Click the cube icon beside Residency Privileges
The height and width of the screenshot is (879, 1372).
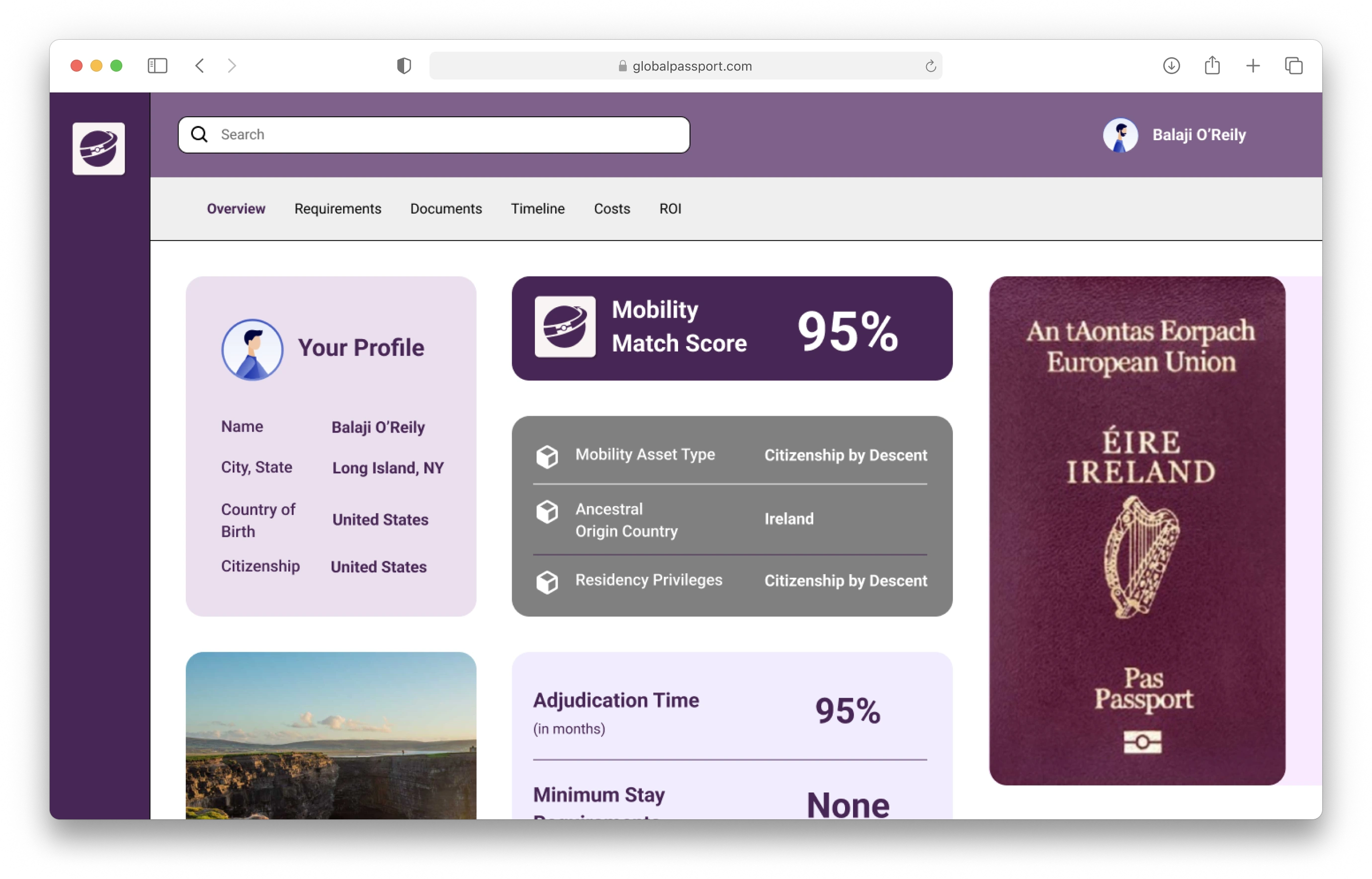(547, 582)
